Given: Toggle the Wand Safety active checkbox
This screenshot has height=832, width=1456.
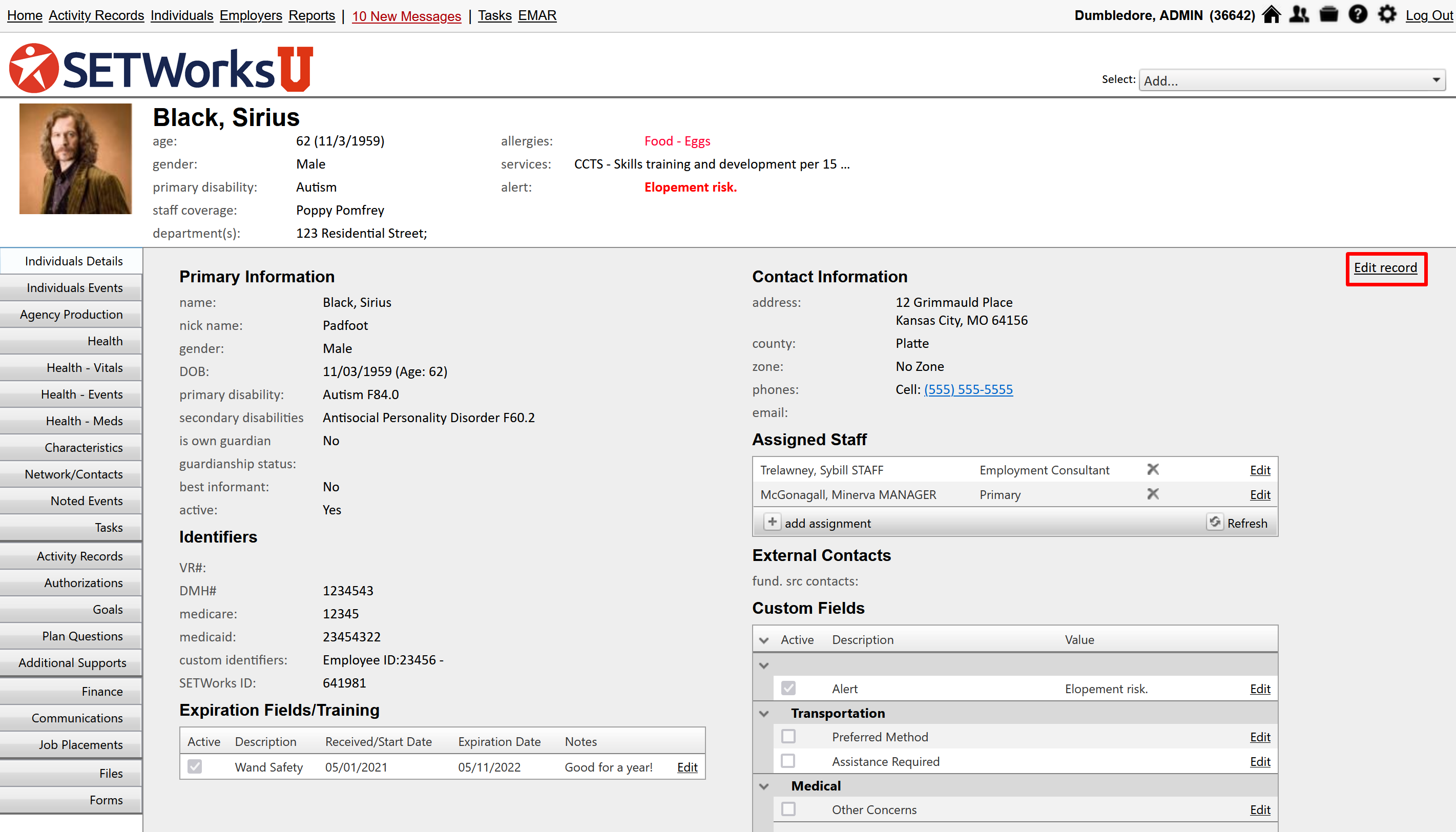Looking at the screenshot, I should point(195,767).
